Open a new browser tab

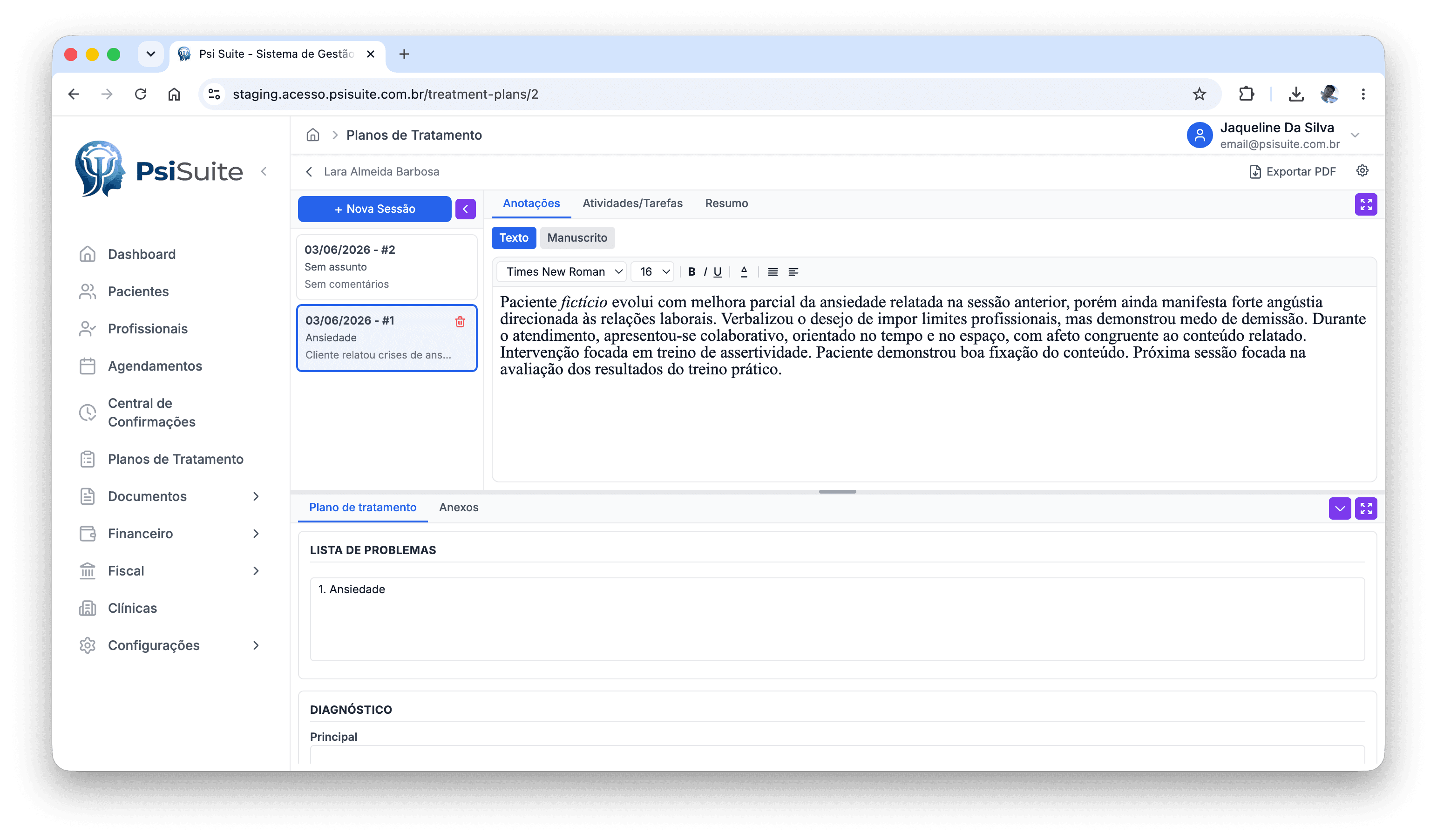404,54
